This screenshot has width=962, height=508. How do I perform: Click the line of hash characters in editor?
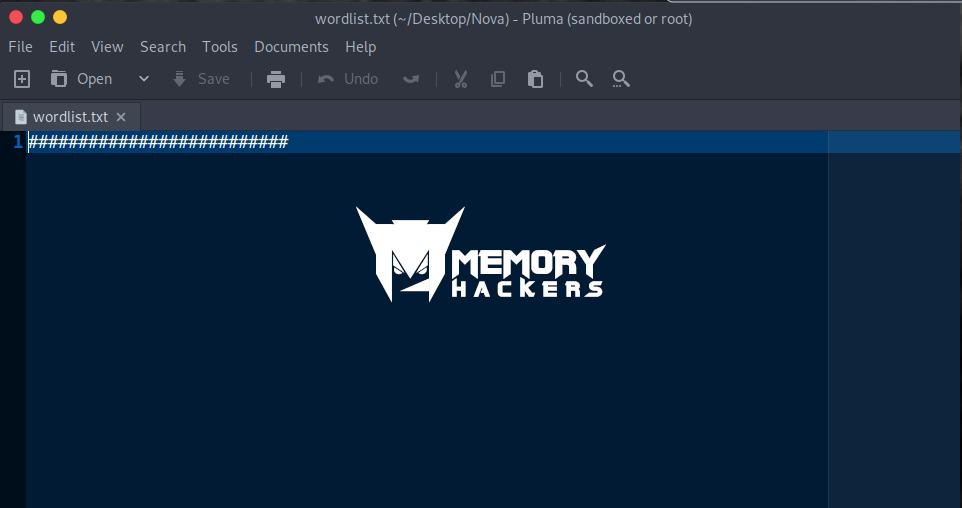(158, 142)
